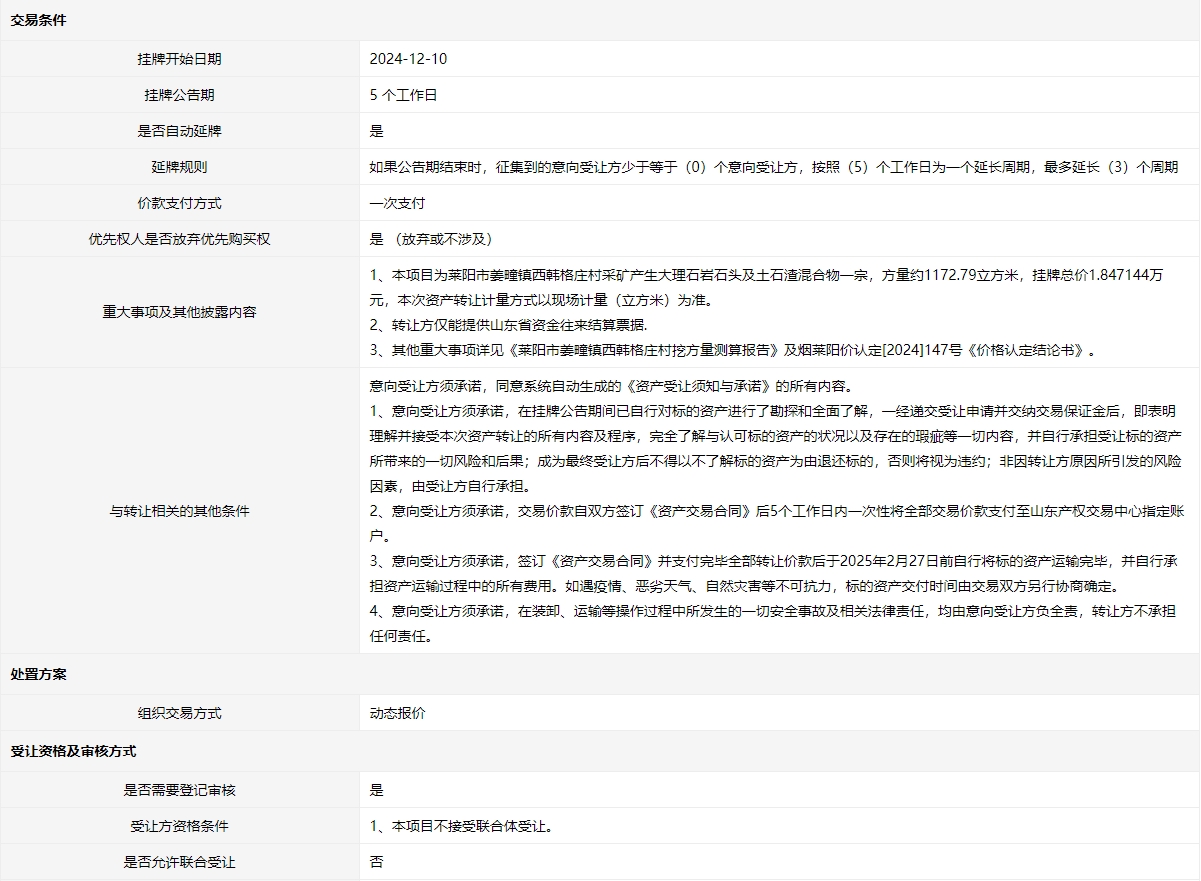Click the 是否自动延牌 row label
Screen dimensions: 1201x881
(x=179, y=131)
